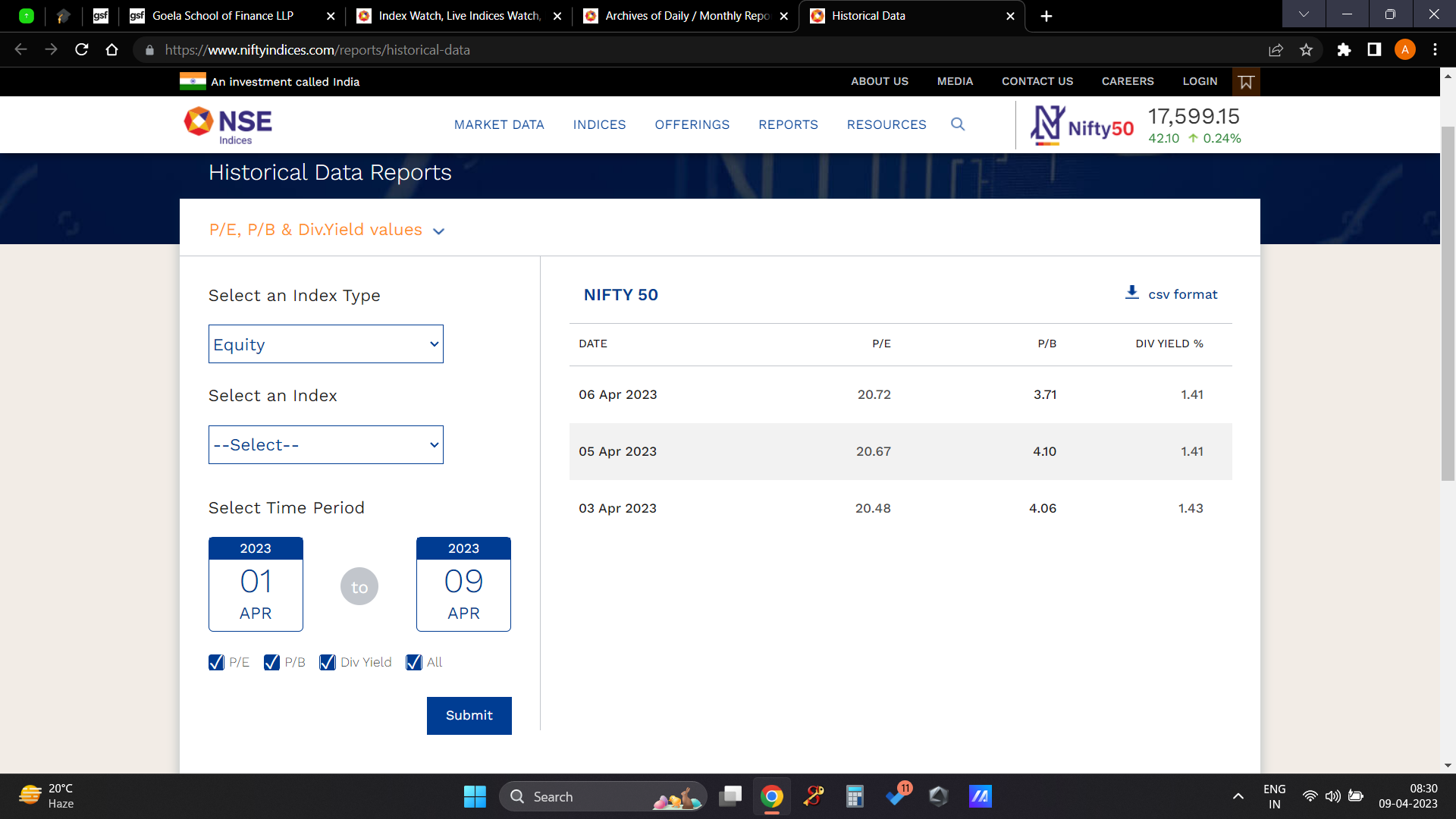This screenshot has width=1456, height=819.
Task: Open the Chrome extensions puzzle icon
Action: 1344,50
